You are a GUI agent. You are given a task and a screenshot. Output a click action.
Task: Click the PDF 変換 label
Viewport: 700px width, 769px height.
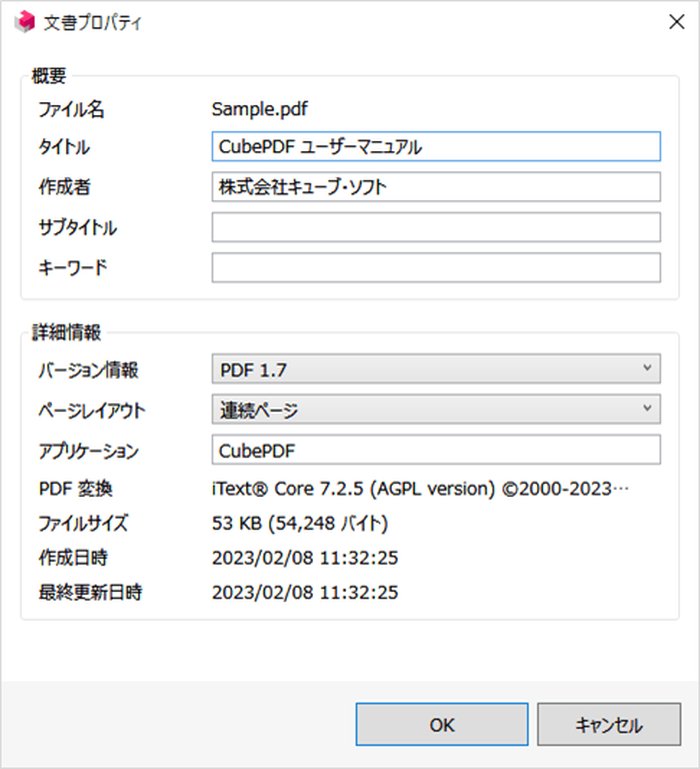(76, 488)
